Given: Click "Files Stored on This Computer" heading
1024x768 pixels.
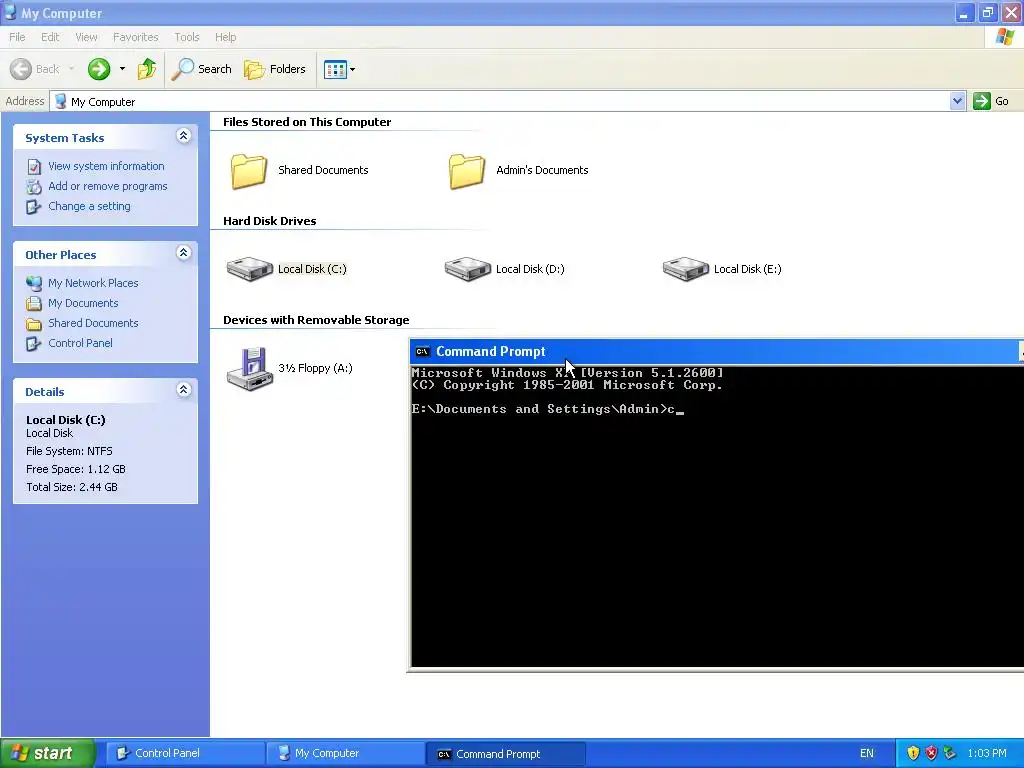Looking at the screenshot, I should pyautogui.click(x=307, y=122).
